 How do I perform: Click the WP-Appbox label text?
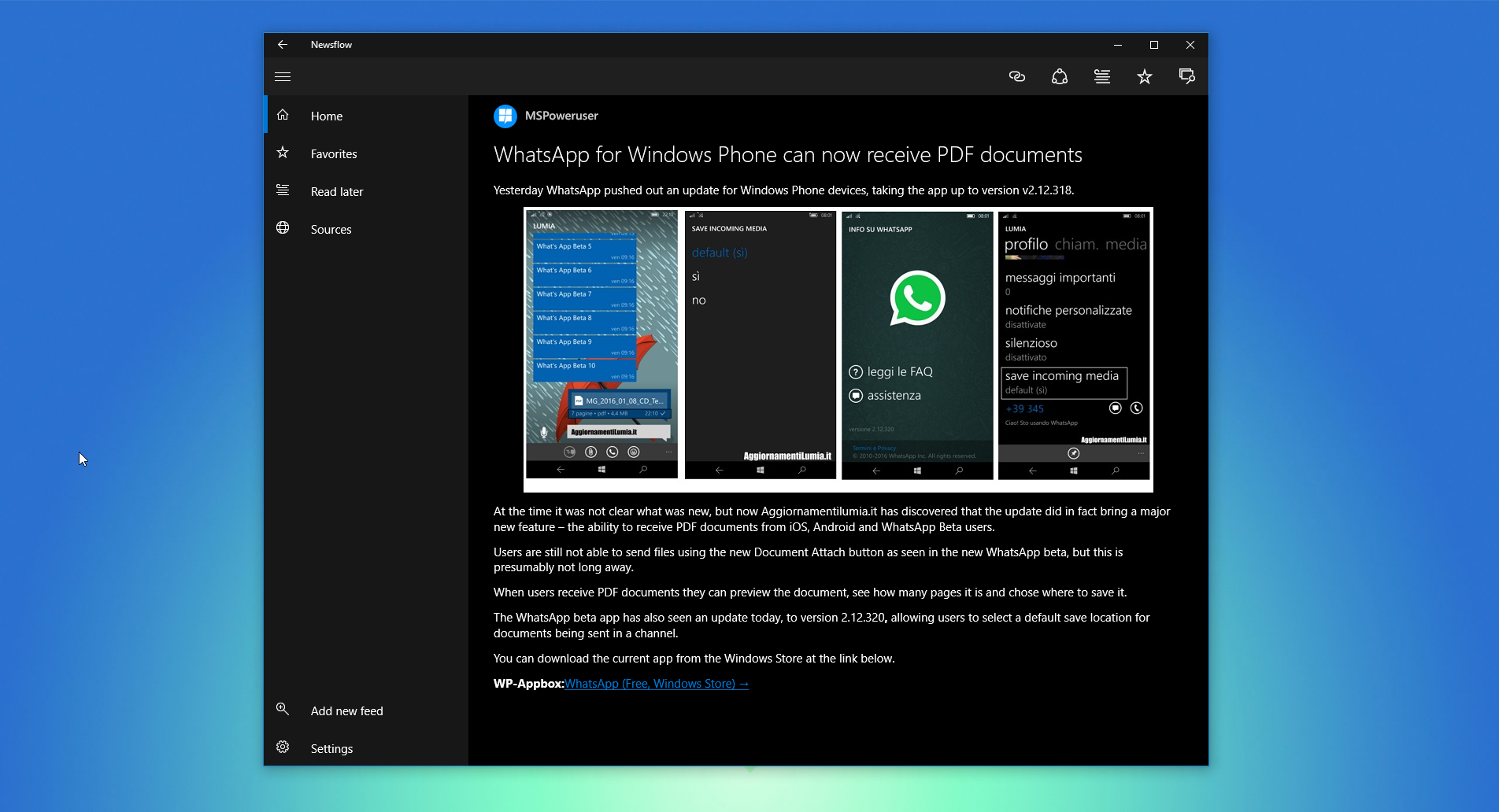point(529,684)
